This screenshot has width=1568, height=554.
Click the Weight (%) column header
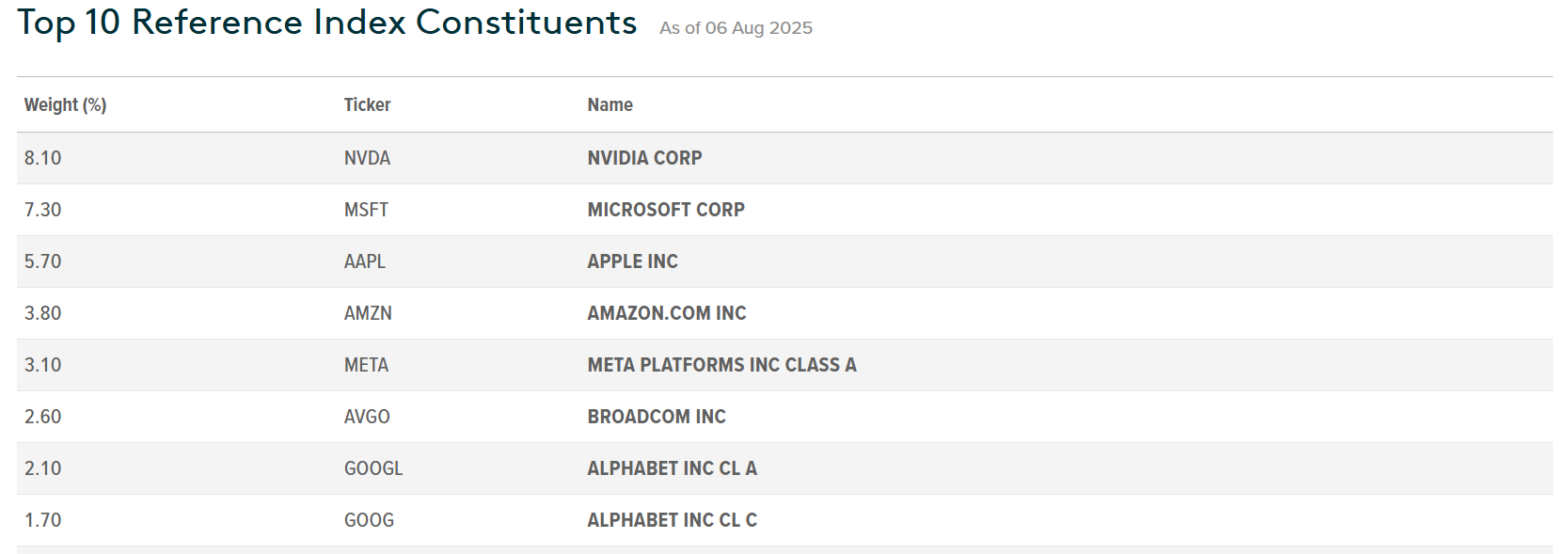65,104
